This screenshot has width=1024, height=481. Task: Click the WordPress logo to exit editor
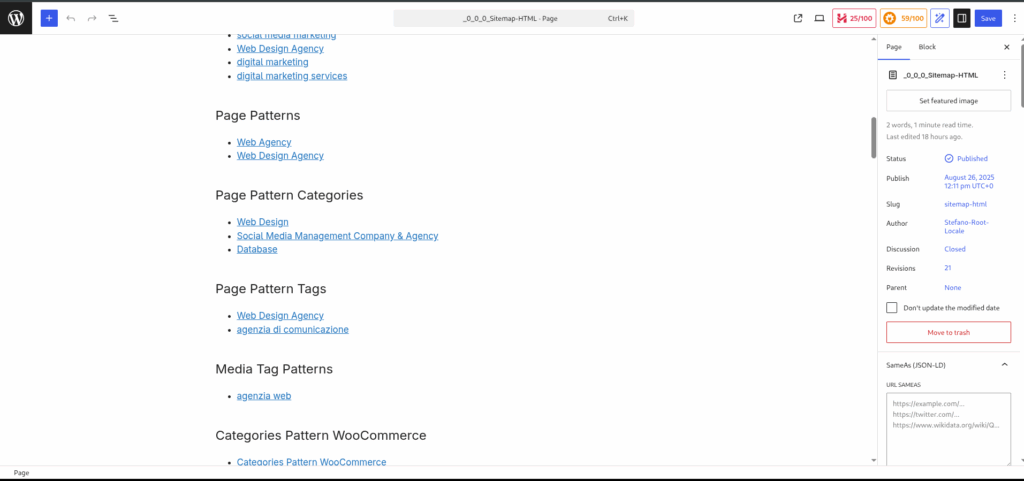tap(16, 18)
